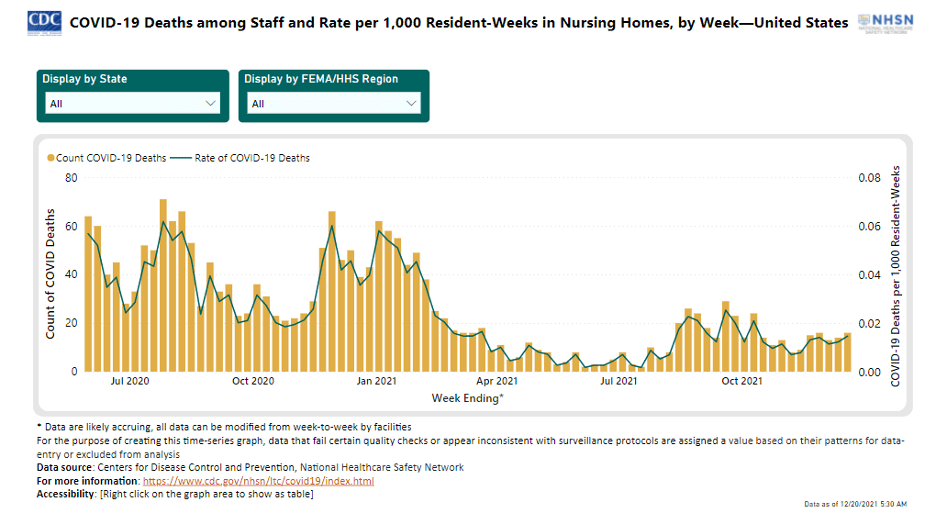Viewport: 936px width, 514px height.
Task: Click the Accessibility note about showing as table
Action: (x=175, y=495)
